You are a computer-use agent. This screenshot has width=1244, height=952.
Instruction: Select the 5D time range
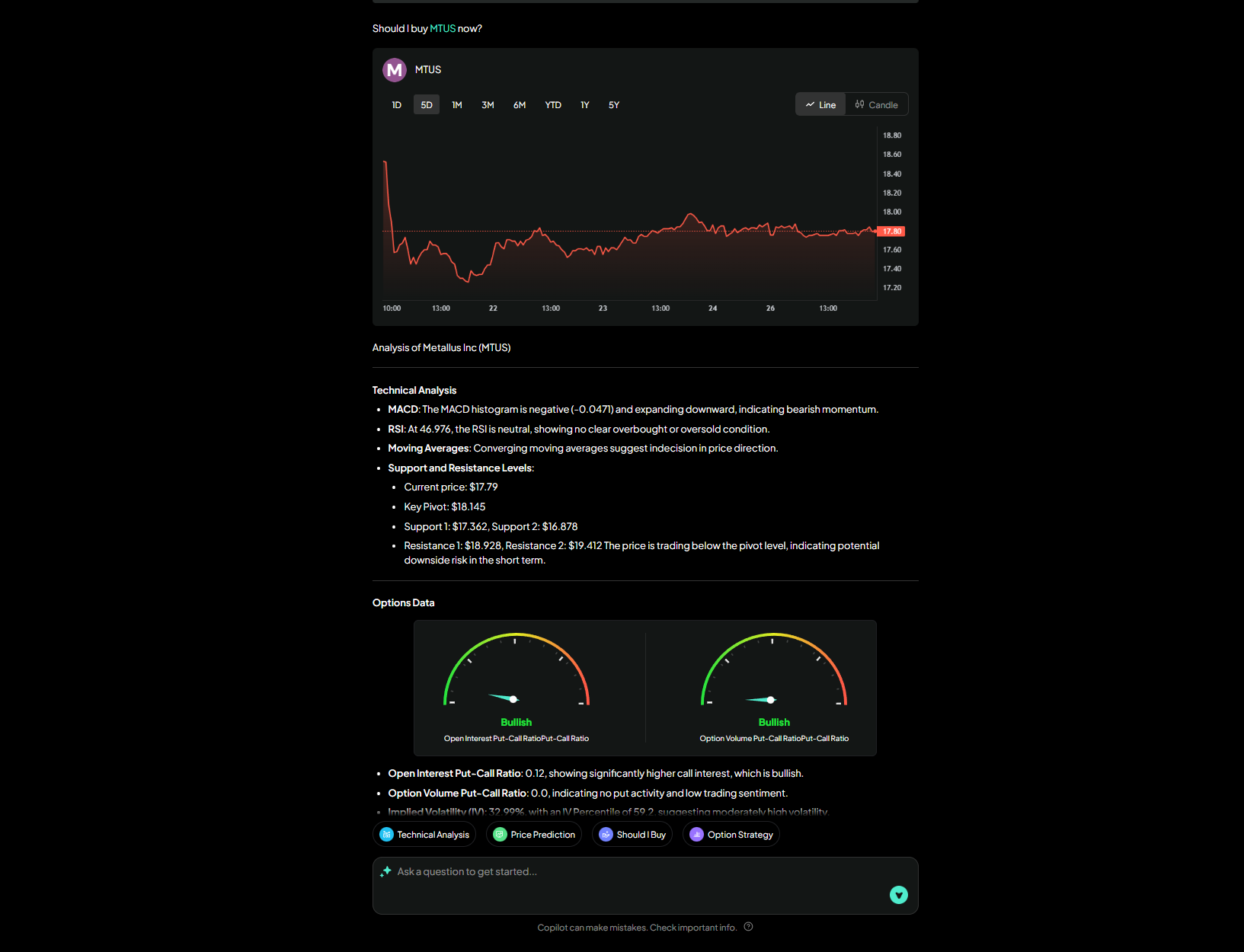coord(427,105)
